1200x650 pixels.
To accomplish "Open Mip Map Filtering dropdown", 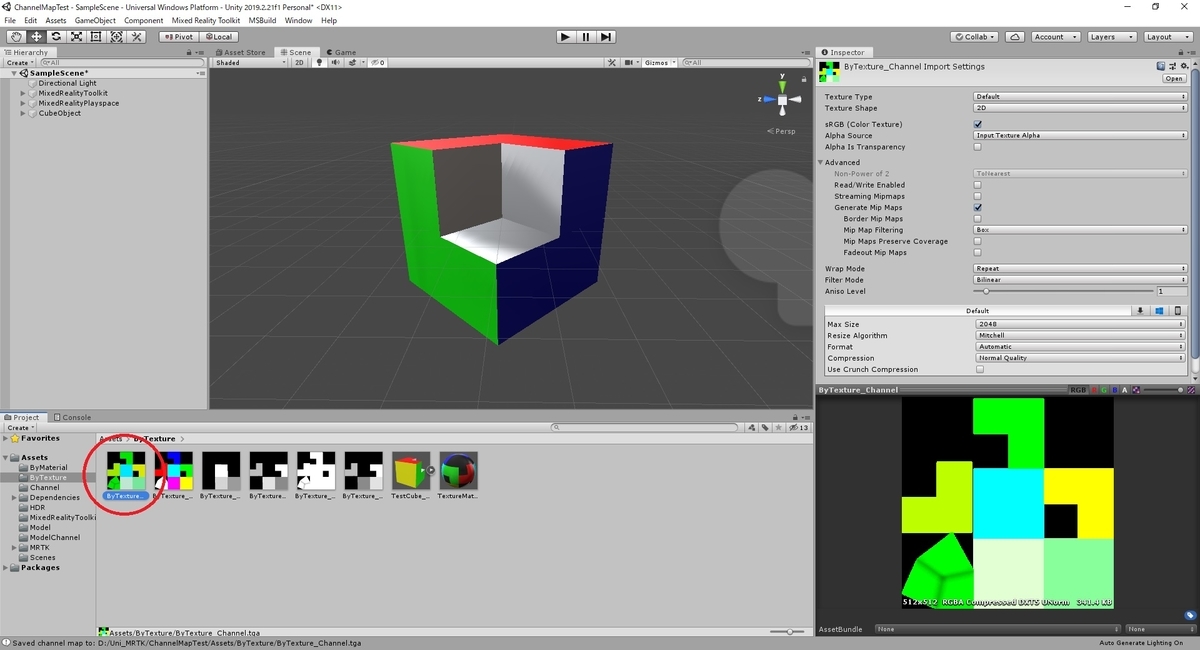I will (x=1080, y=230).
